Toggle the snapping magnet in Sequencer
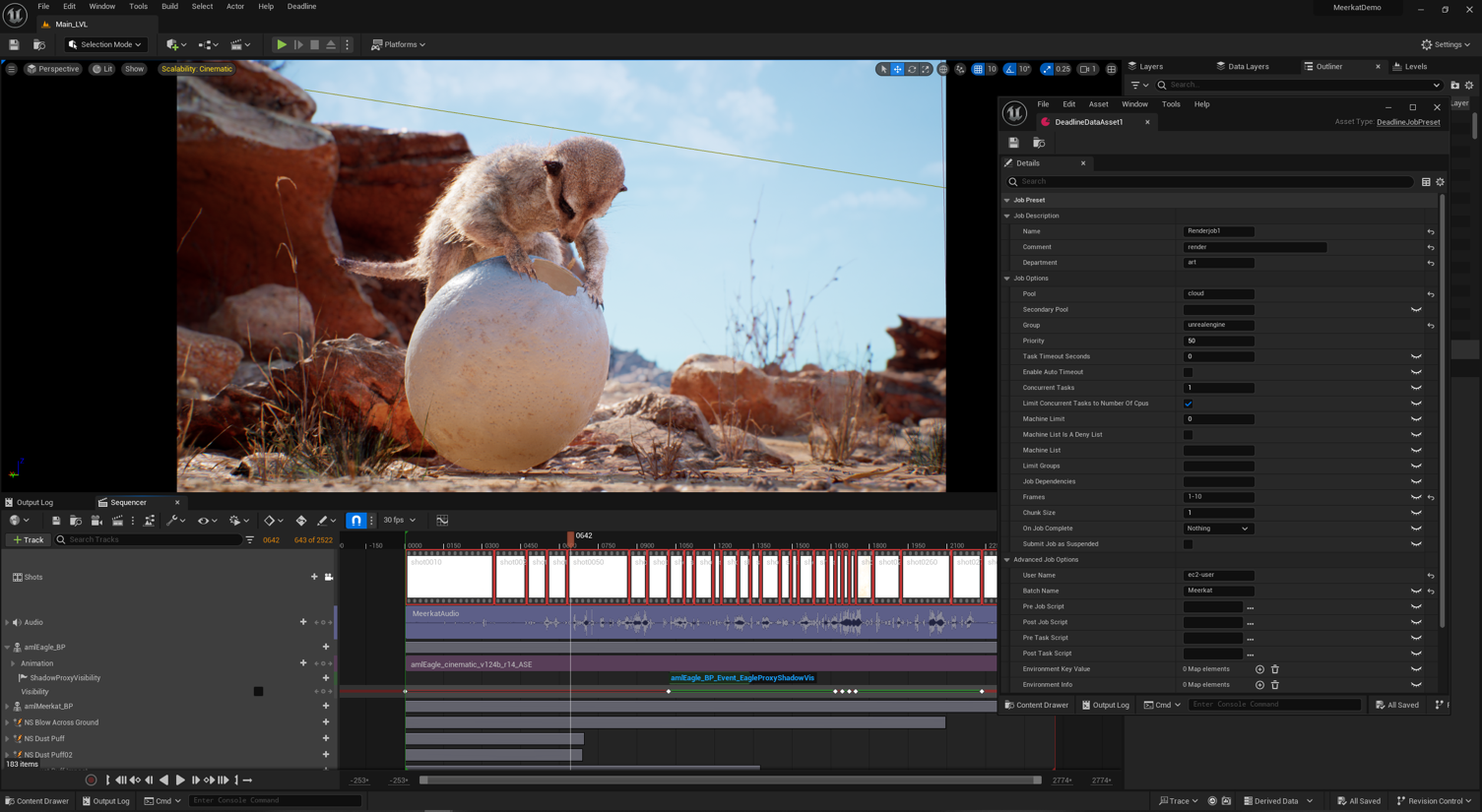 355,520
